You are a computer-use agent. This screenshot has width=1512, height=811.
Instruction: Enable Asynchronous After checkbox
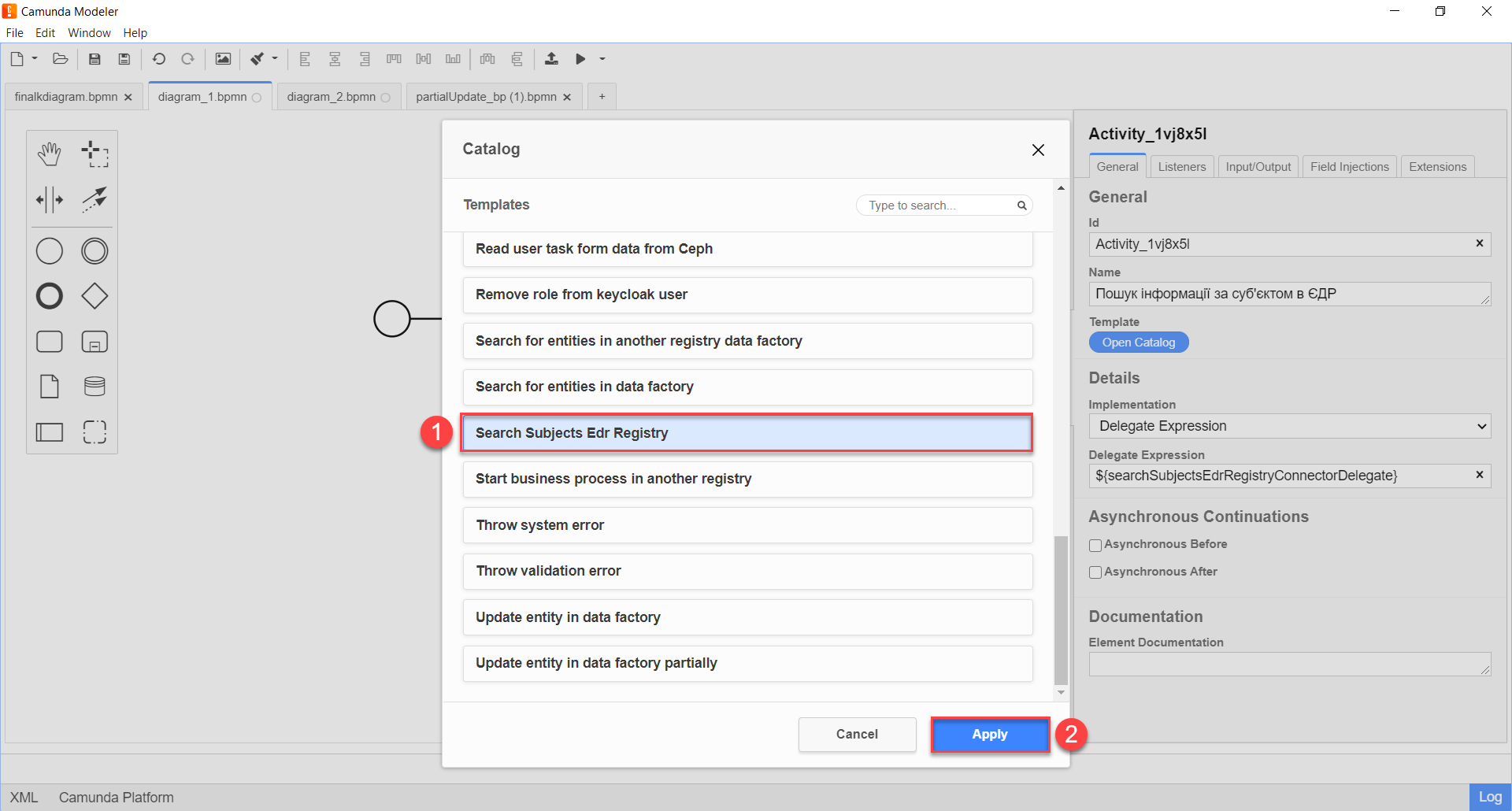(1095, 572)
